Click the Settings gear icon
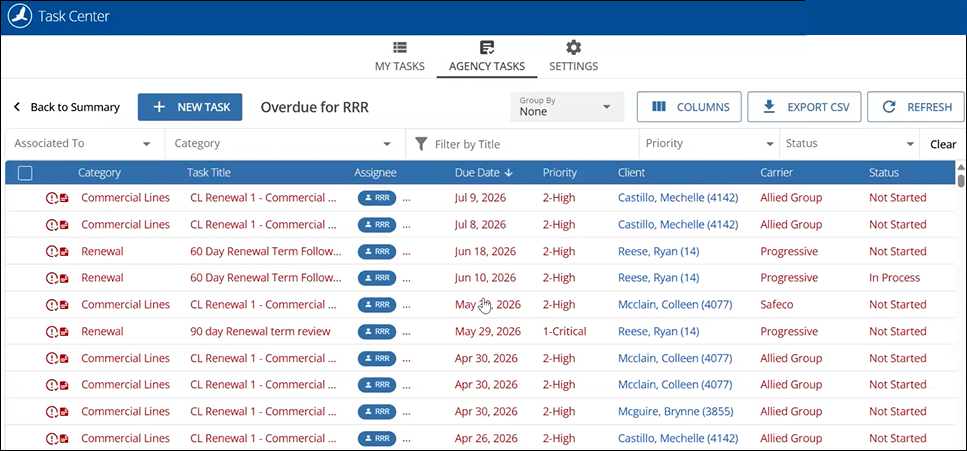 574,48
